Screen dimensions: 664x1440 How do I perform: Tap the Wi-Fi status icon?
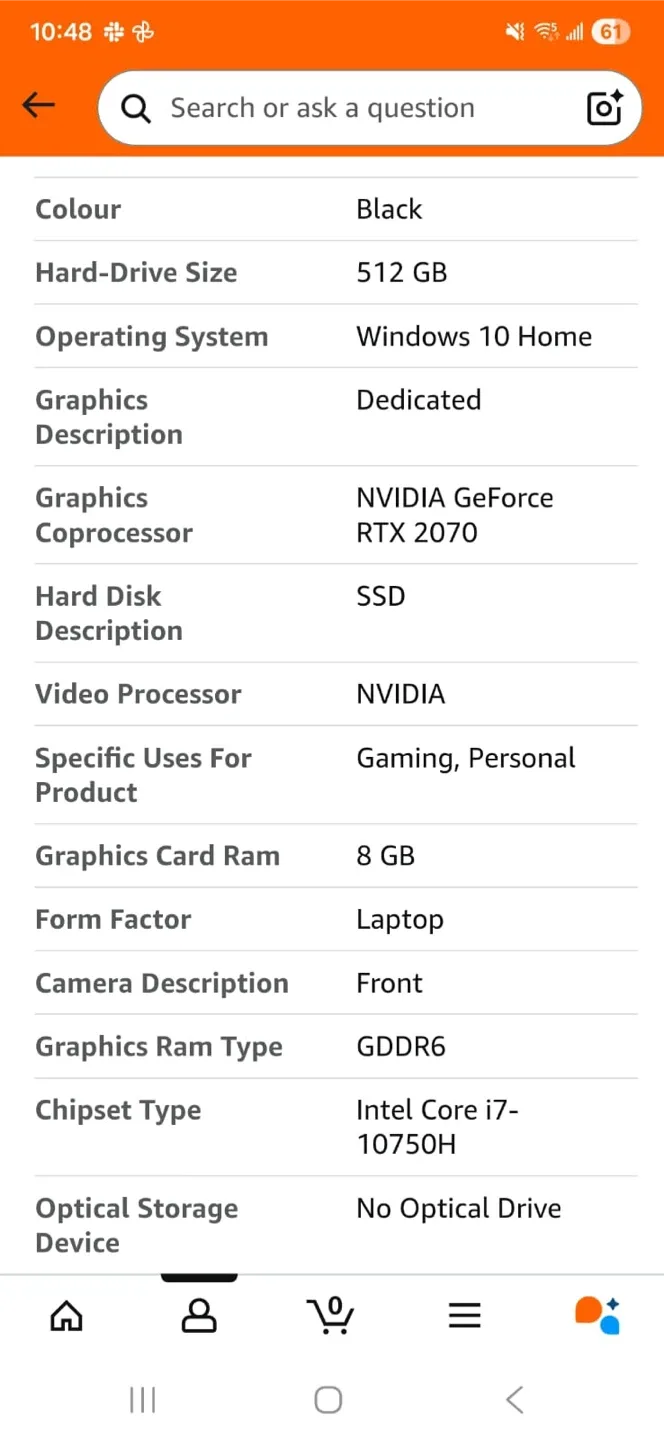pyautogui.click(x=546, y=31)
